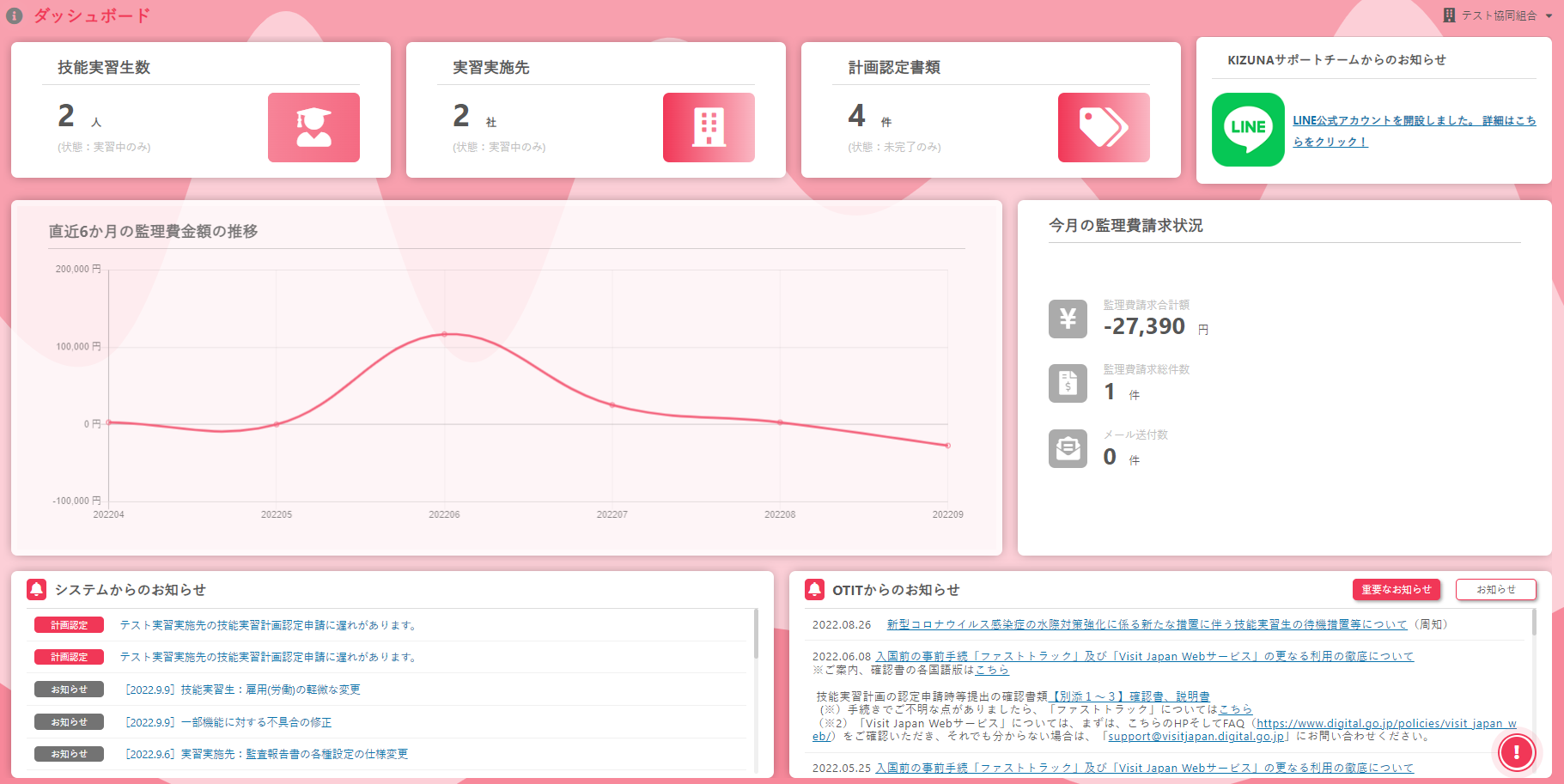Click the first 計画認定 badge in system notices
This screenshot has width=1564, height=784.
(x=69, y=625)
